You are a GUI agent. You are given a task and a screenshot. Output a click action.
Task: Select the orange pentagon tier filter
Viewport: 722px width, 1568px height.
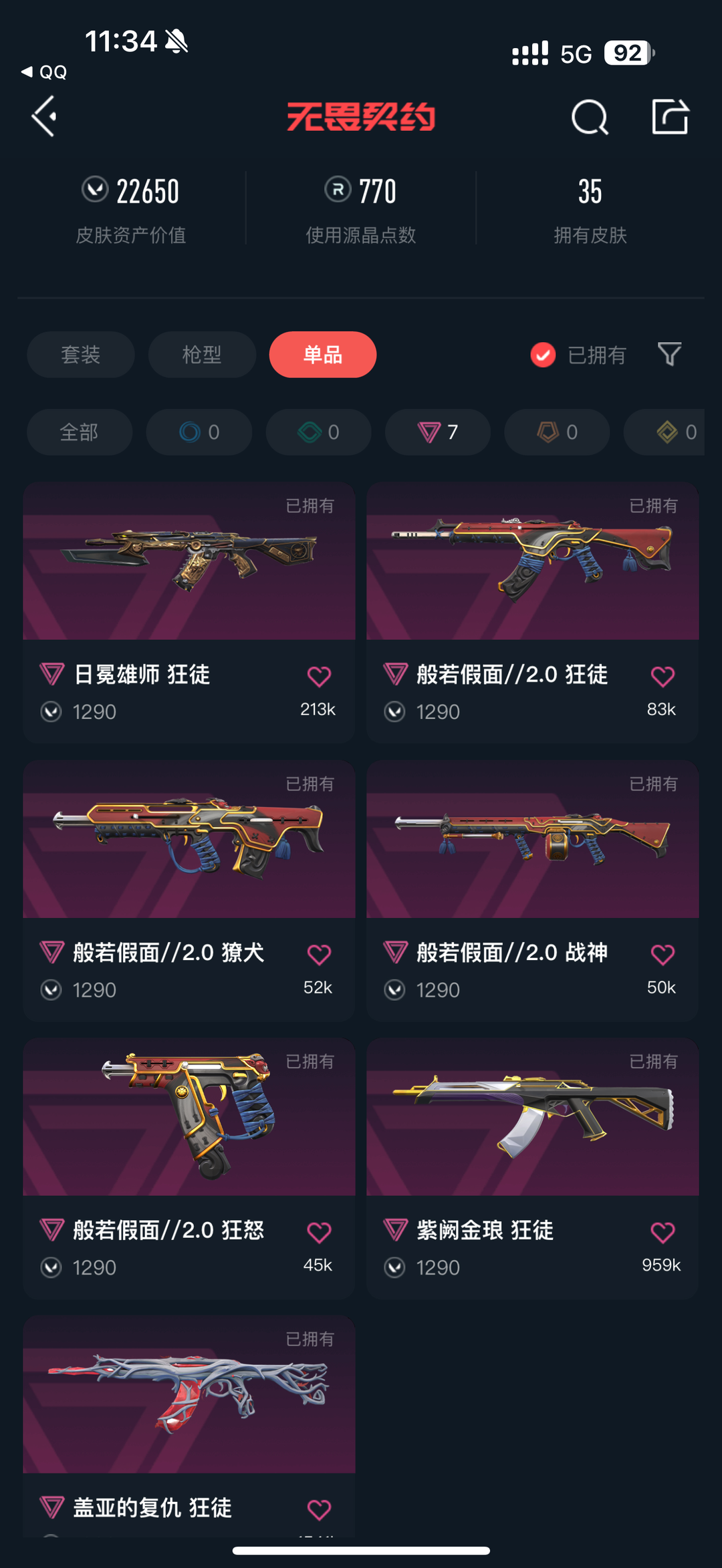click(557, 432)
